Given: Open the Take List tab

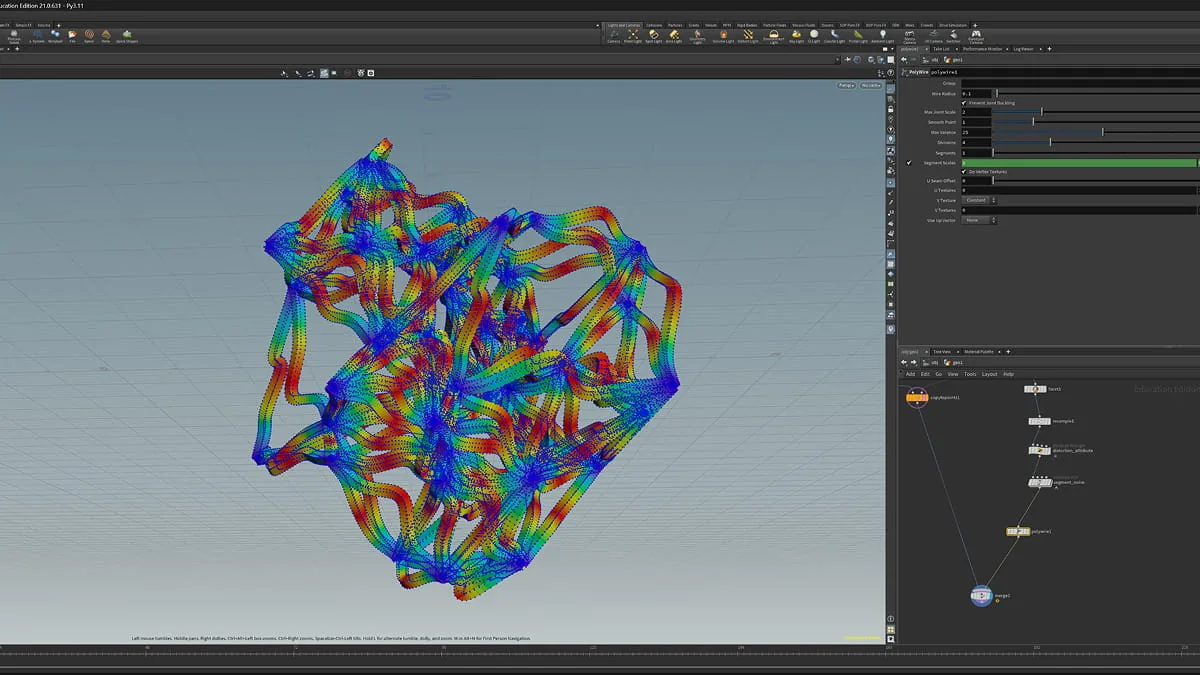Looking at the screenshot, I should pyautogui.click(x=941, y=48).
